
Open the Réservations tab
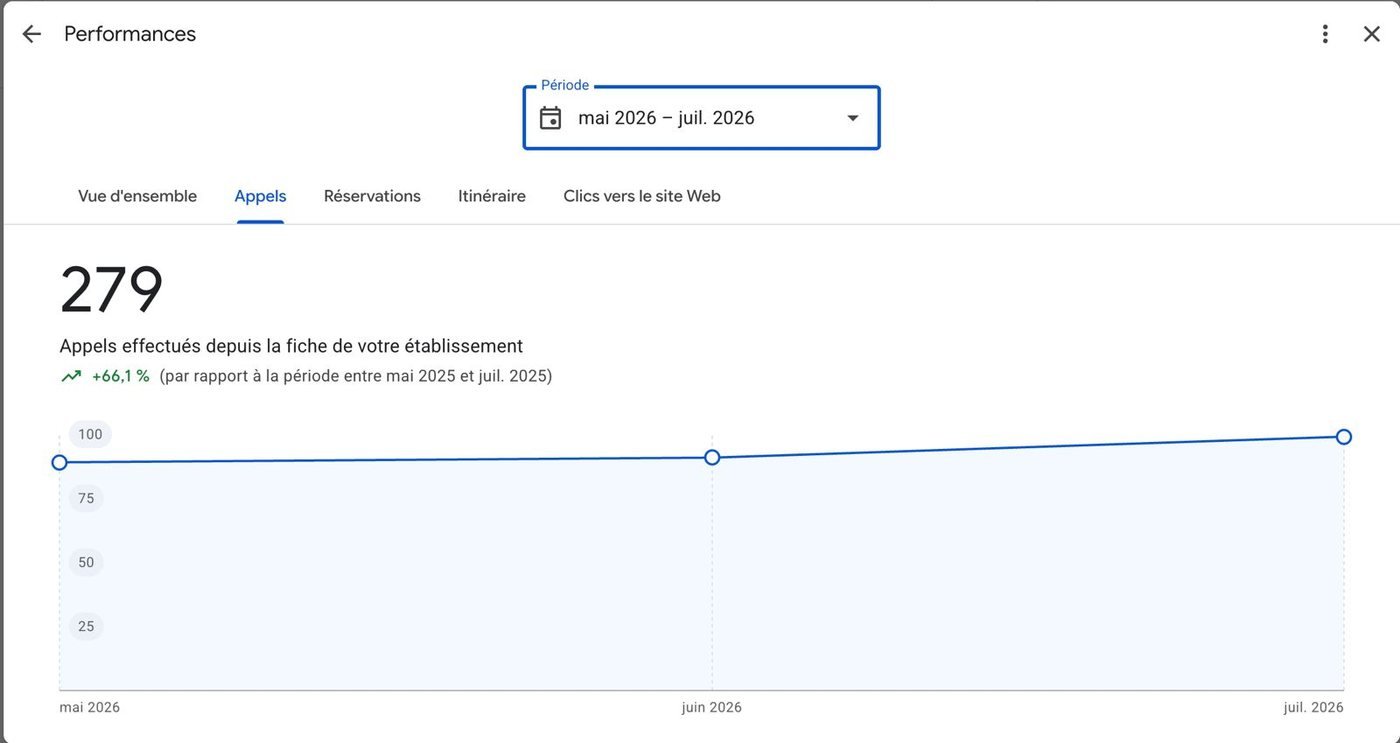(x=372, y=196)
